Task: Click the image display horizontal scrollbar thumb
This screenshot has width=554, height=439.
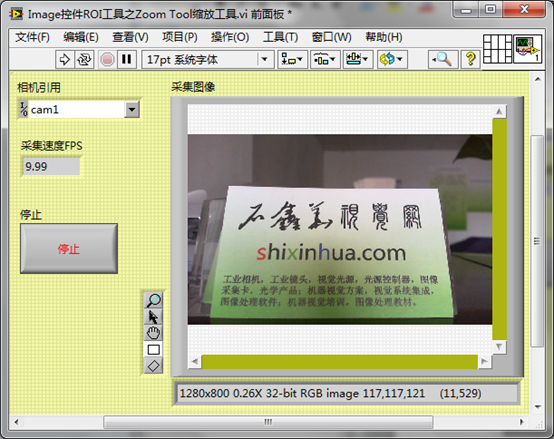Action: [340, 362]
